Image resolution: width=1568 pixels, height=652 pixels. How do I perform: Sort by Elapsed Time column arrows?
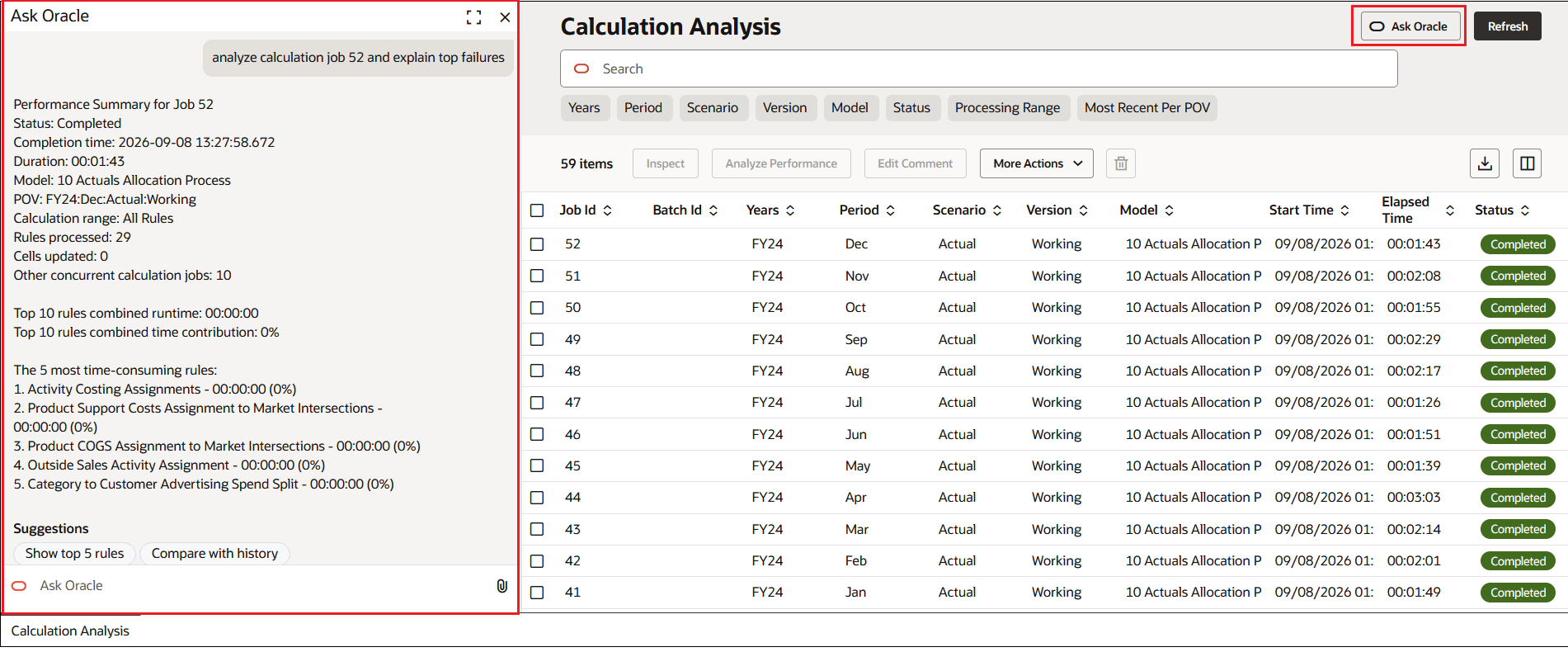tap(1450, 210)
